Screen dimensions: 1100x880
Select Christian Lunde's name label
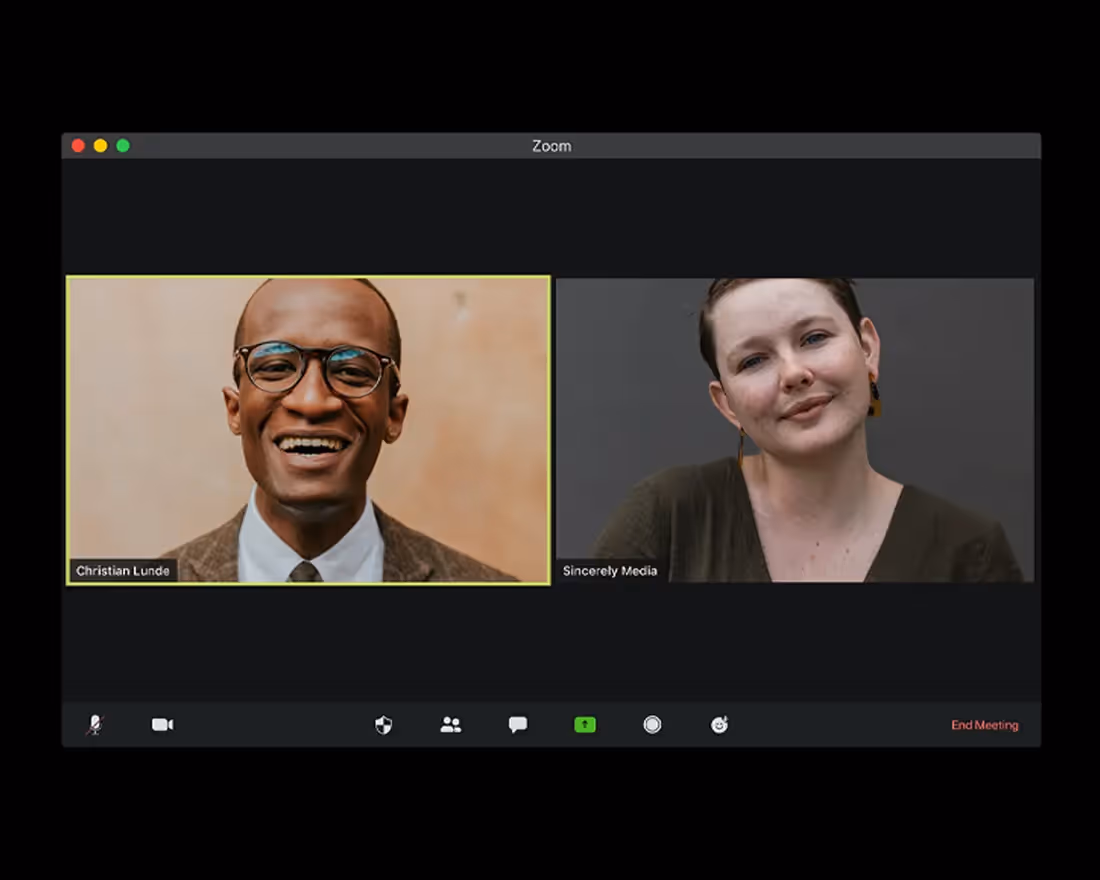pyautogui.click(x=123, y=571)
